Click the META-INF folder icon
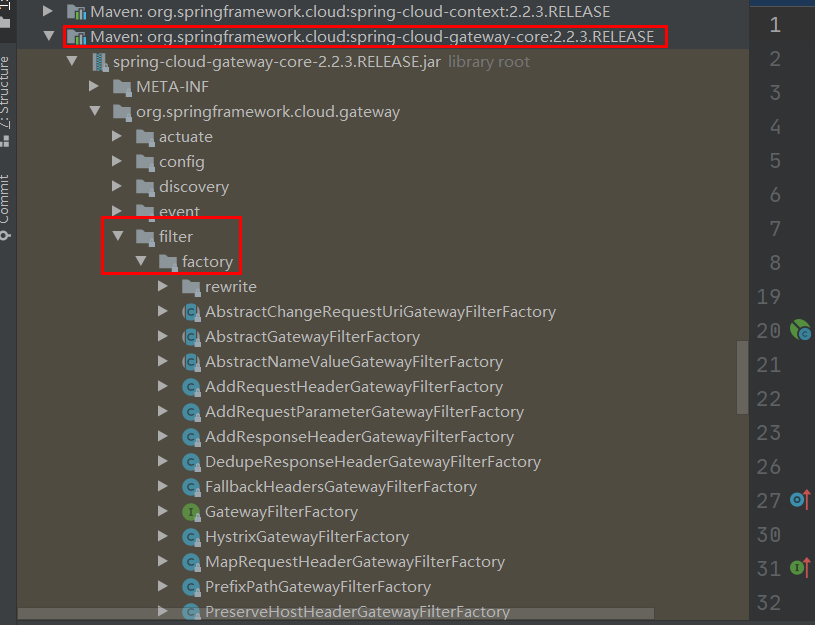 [122, 87]
